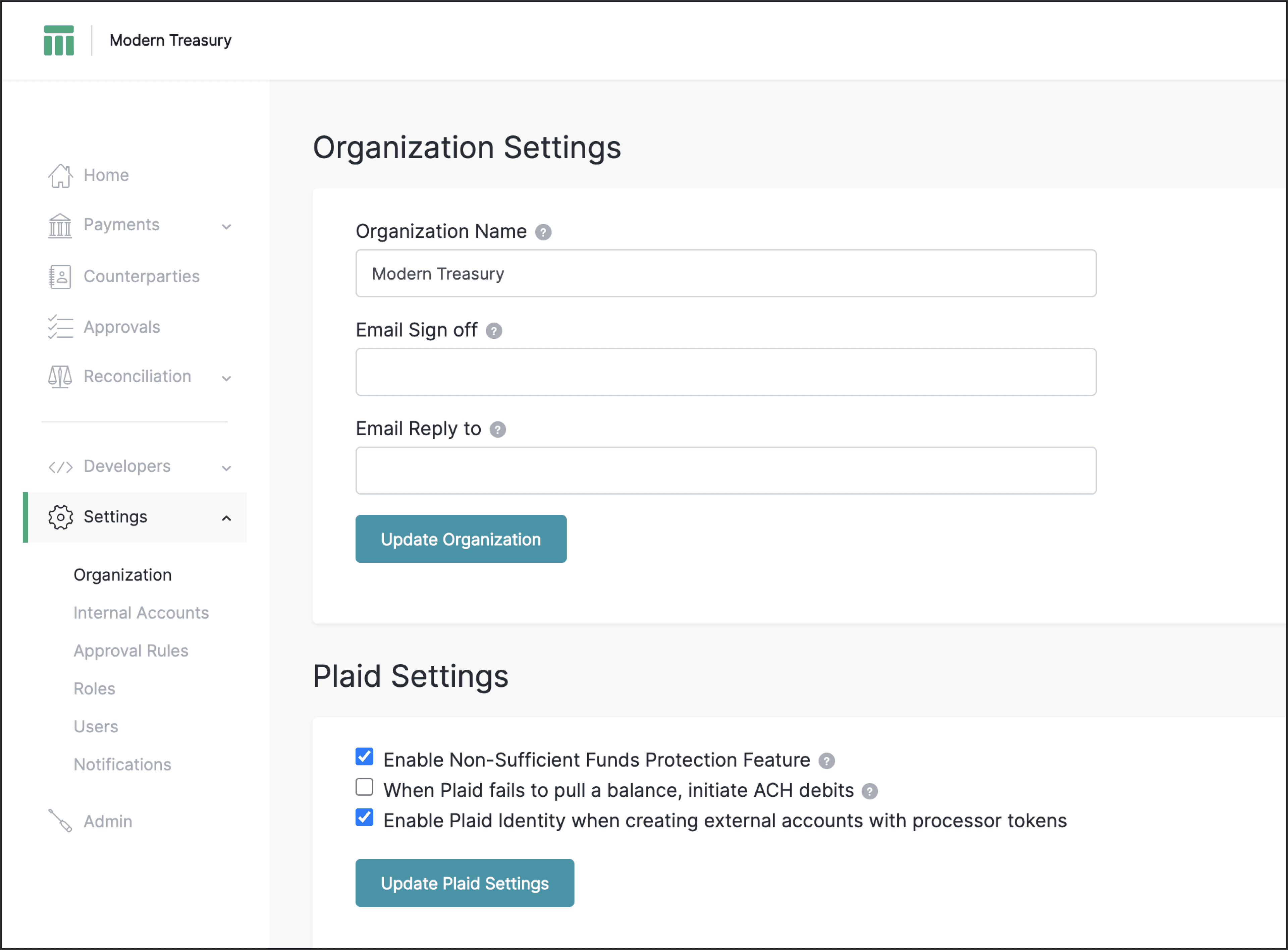Open Home via the house icon
This screenshot has height=950, width=1288.
pos(60,175)
